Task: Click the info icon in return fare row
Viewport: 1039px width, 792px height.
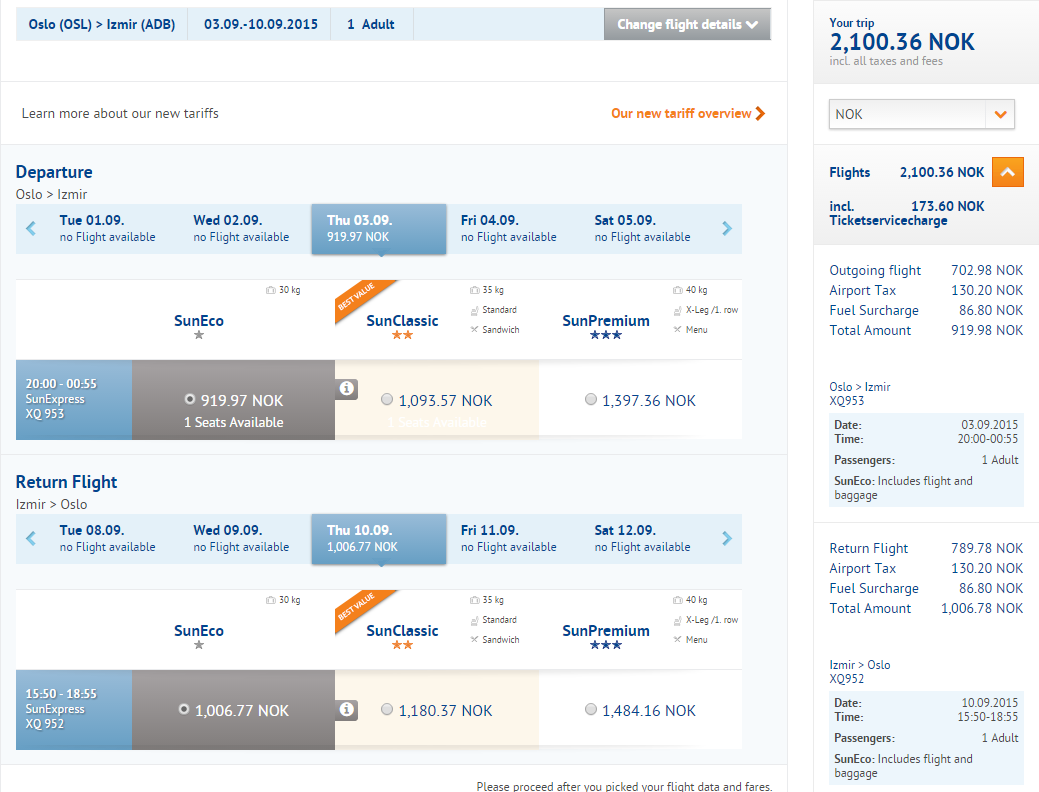Action: (x=347, y=709)
